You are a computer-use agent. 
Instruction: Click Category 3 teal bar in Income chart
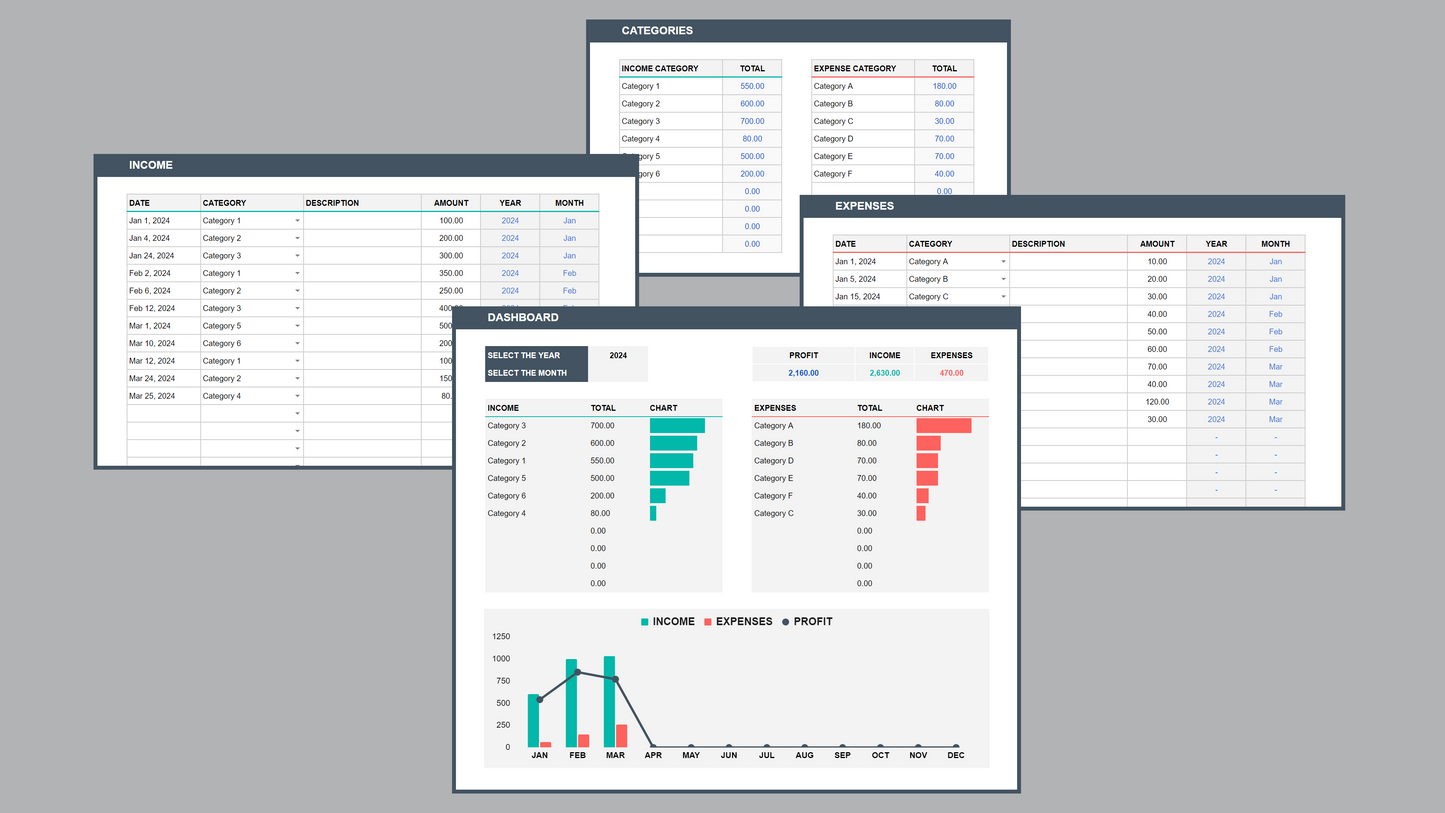(x=677, y=426)
